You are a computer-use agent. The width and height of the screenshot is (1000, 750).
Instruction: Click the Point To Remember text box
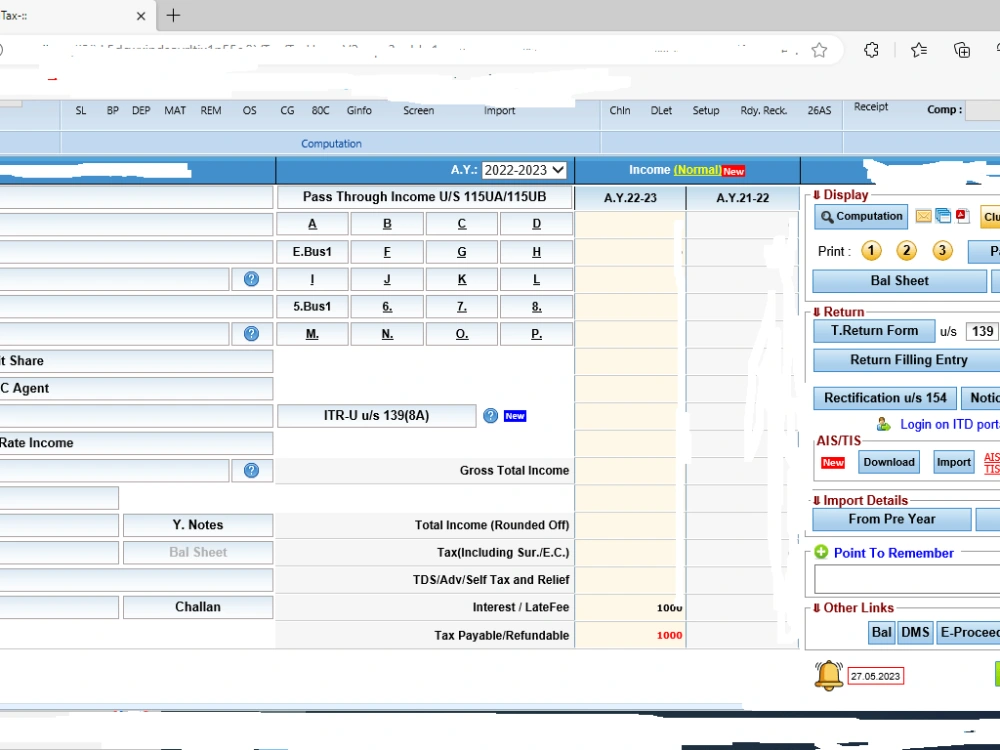[x=907, y=580]
